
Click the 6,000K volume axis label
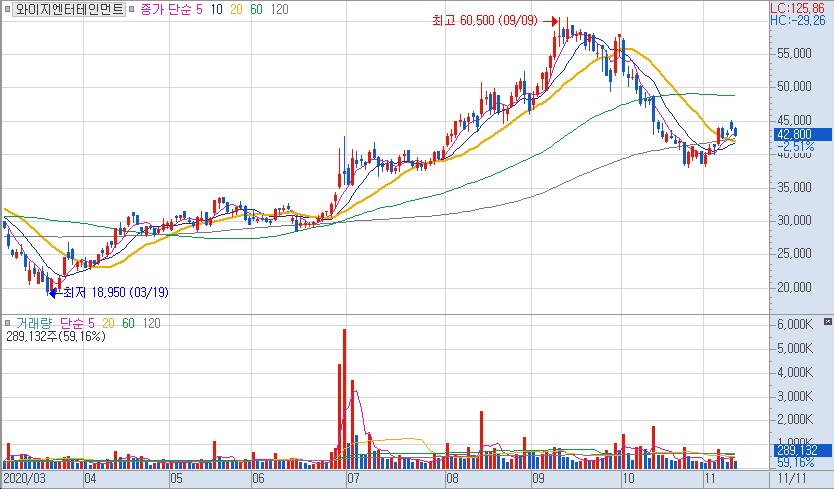pyautogui.click(x=794, y=324)
